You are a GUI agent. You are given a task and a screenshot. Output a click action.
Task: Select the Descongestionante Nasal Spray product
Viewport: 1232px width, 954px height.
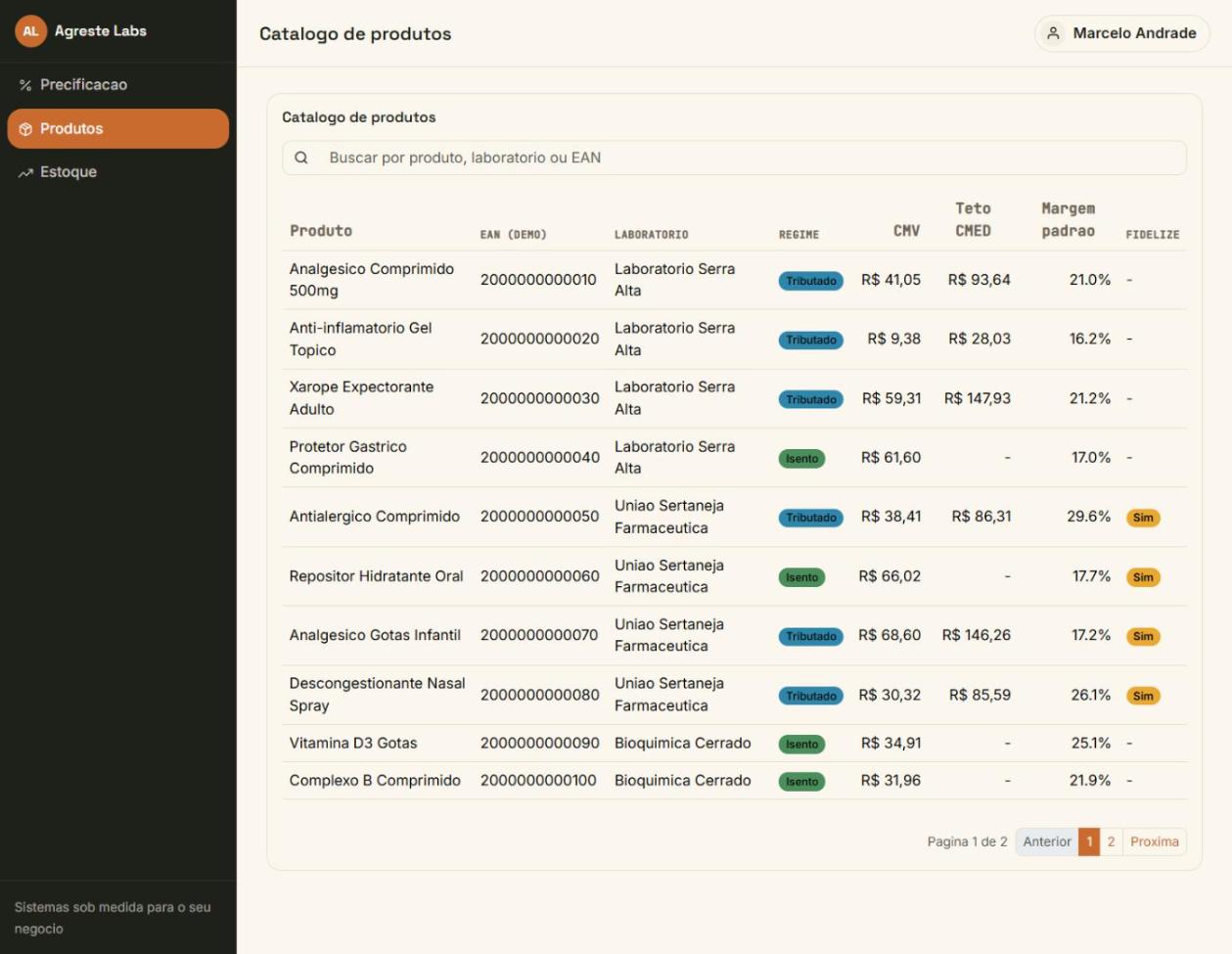pos(378,695)
